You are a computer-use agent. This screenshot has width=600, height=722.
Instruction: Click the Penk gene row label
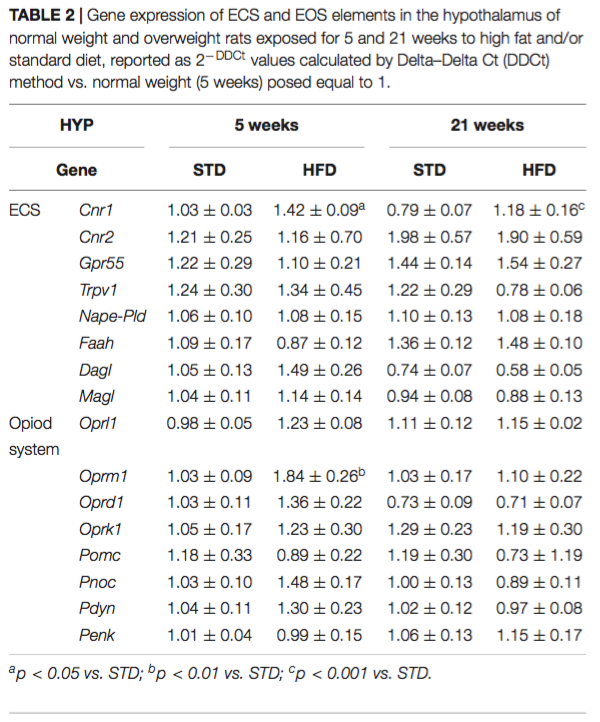click(97, 635)
